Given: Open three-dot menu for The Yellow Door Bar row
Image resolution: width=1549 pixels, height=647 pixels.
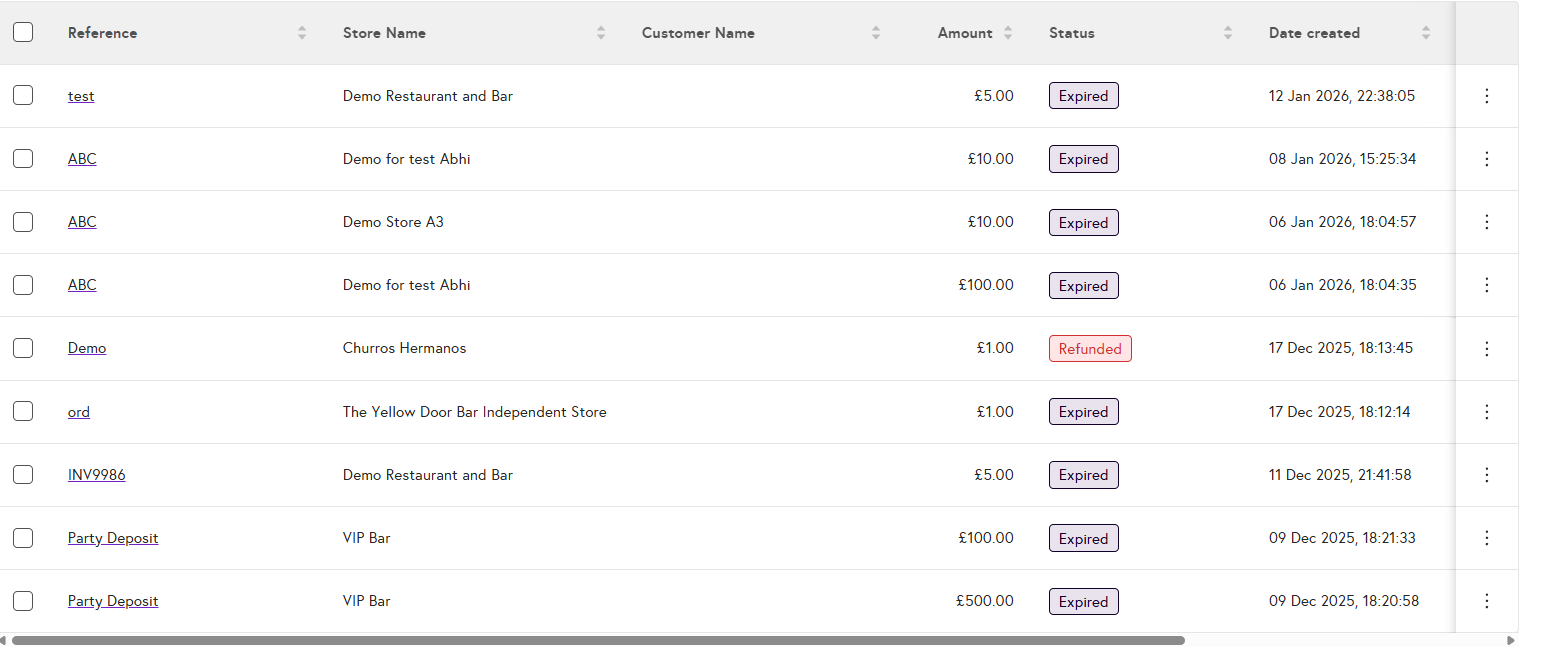Looking at the screenshot, I should tap(1486, 412).
